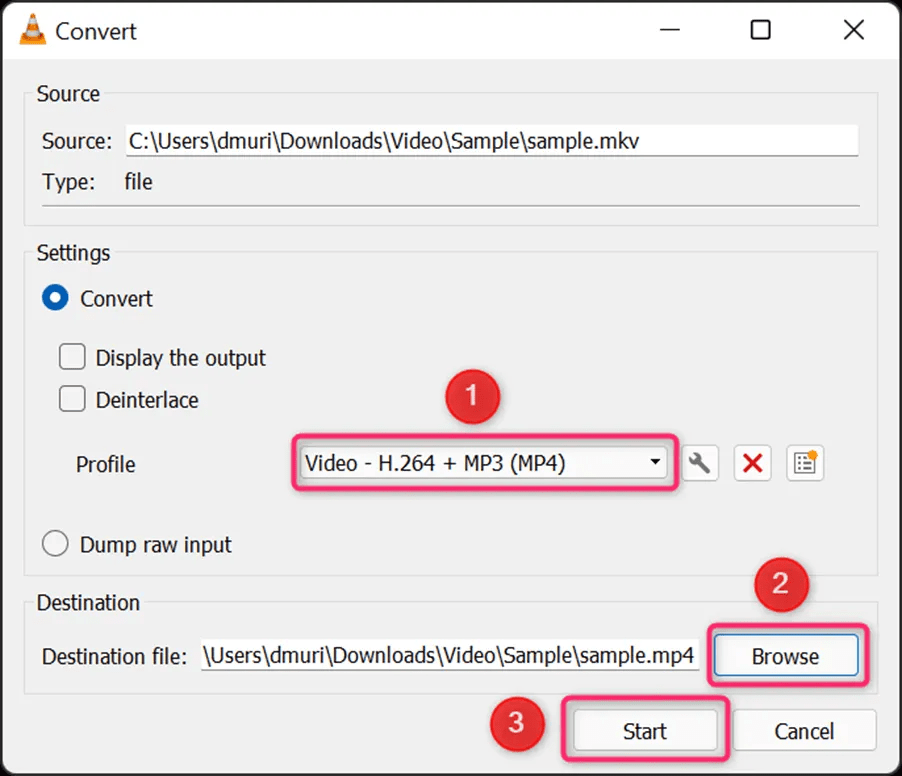
Task: Open the profile editor with the wrench icon
Action: (700, 463)
